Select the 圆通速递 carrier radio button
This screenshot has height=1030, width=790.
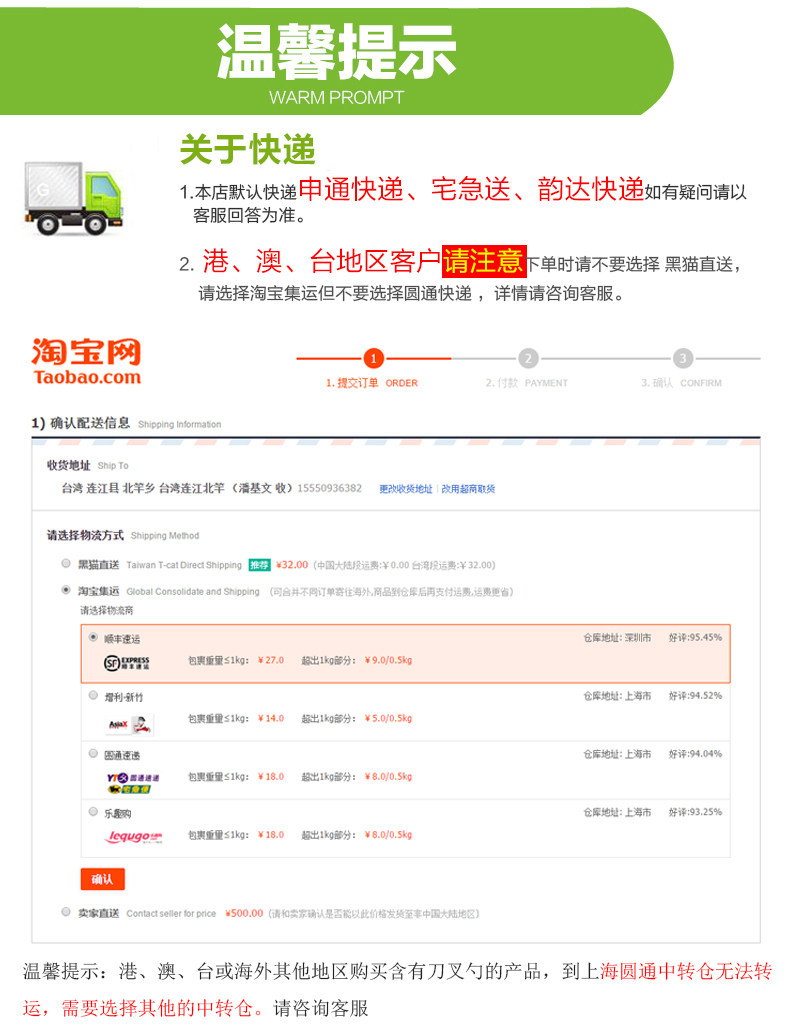point(93,753)
